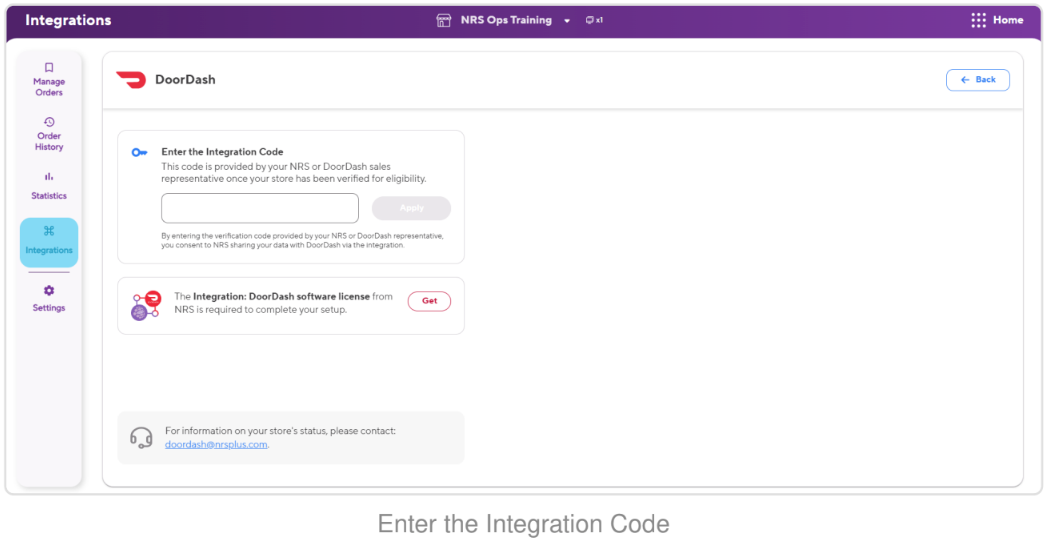
Task: Click the DoorDash title text
Action: click(185, 80)
